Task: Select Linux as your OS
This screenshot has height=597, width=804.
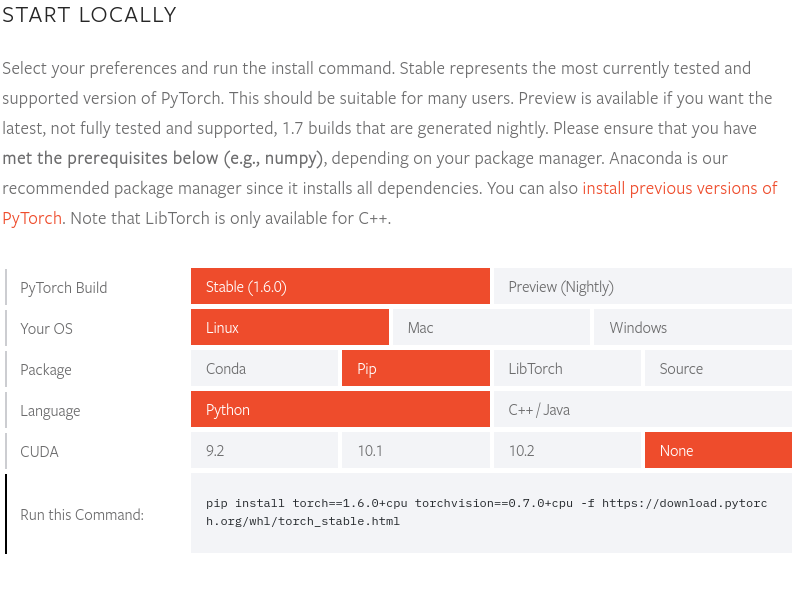Action: click(x=289, y=328)
